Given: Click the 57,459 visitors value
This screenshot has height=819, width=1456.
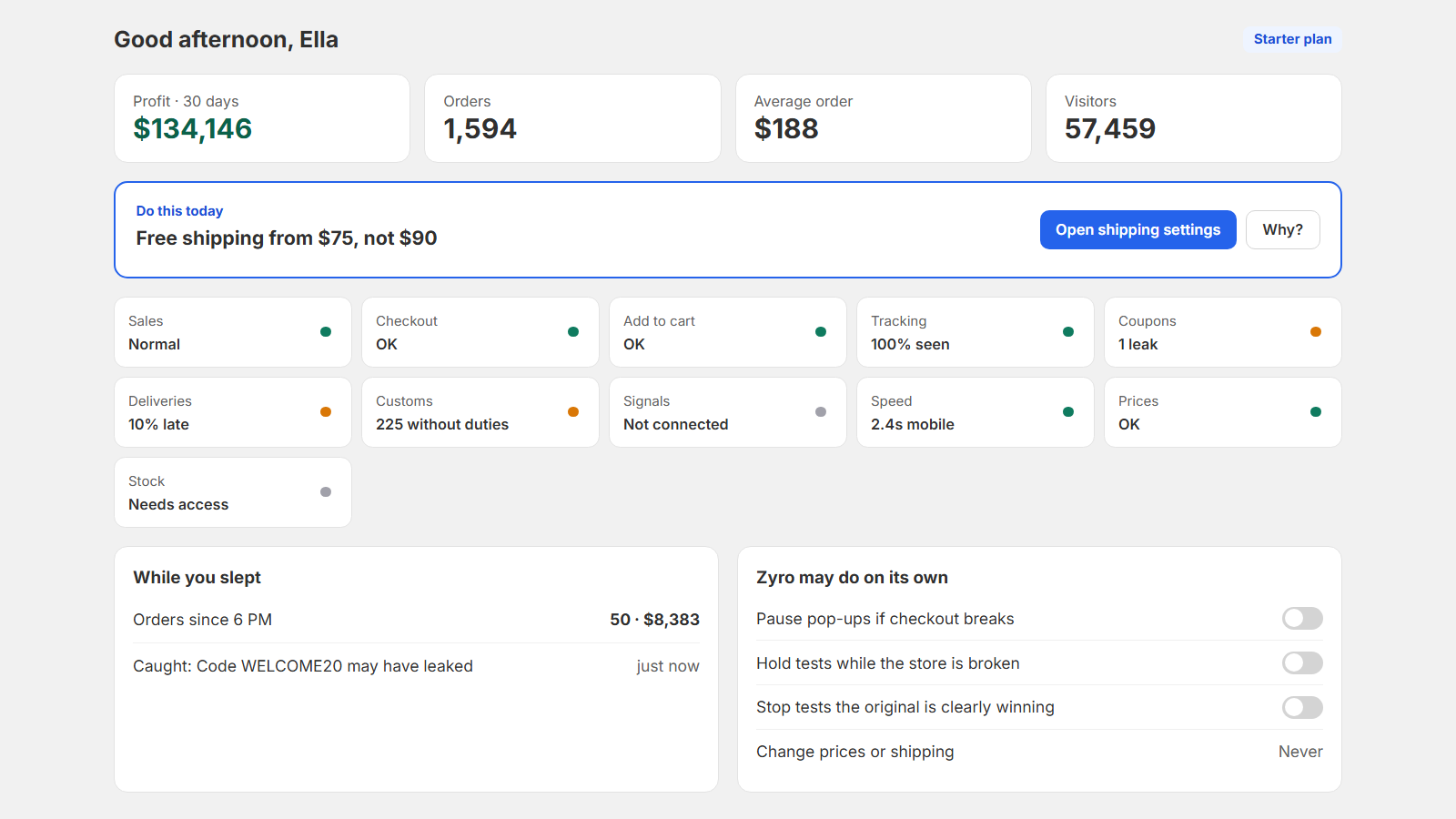Looking at the screenshot, I should coord(1110,129).
